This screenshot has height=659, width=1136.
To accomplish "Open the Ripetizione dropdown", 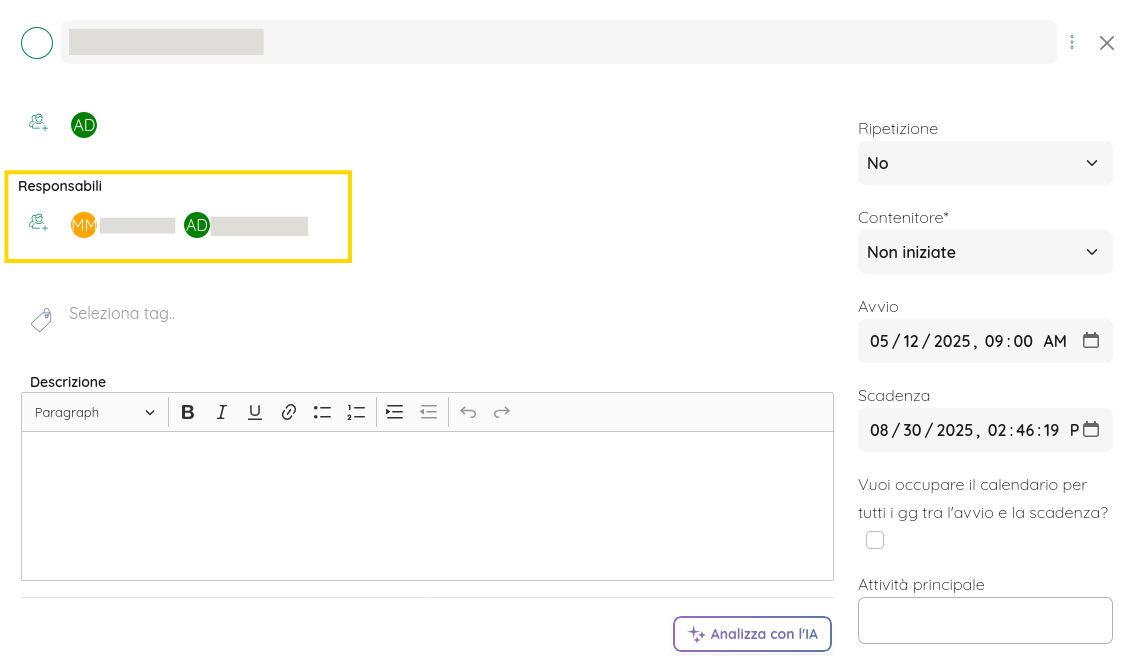I will (984, 163).
